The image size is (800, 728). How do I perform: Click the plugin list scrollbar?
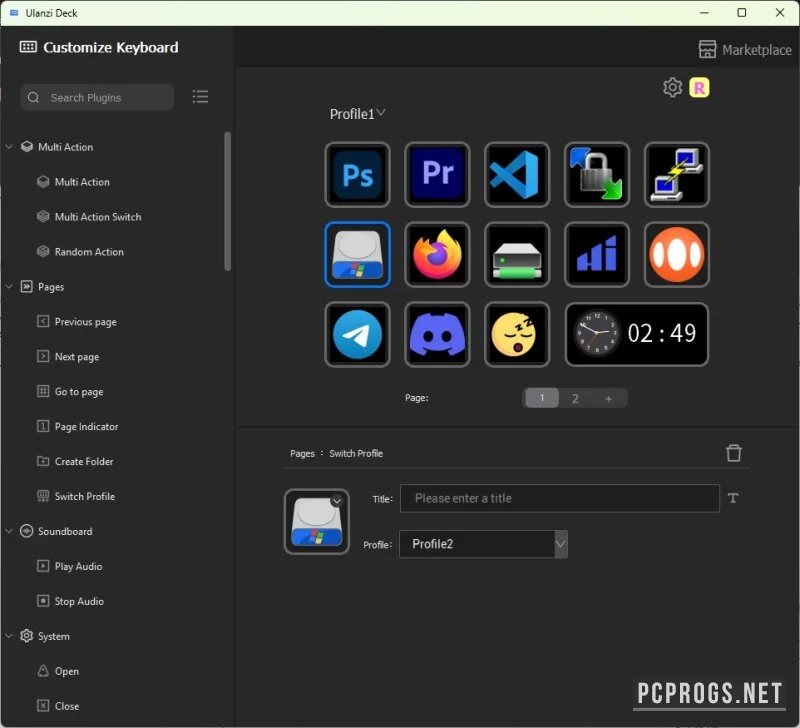(228, 202)
